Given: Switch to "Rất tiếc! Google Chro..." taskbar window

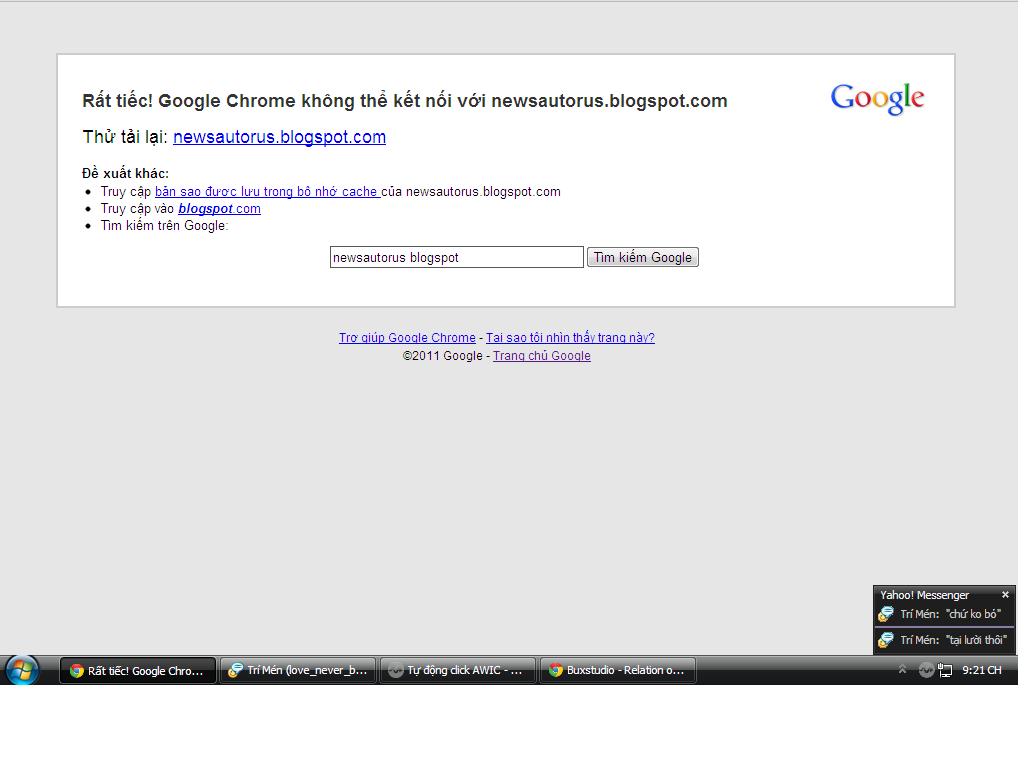Looking at the screenshot, I should (138, 671).
